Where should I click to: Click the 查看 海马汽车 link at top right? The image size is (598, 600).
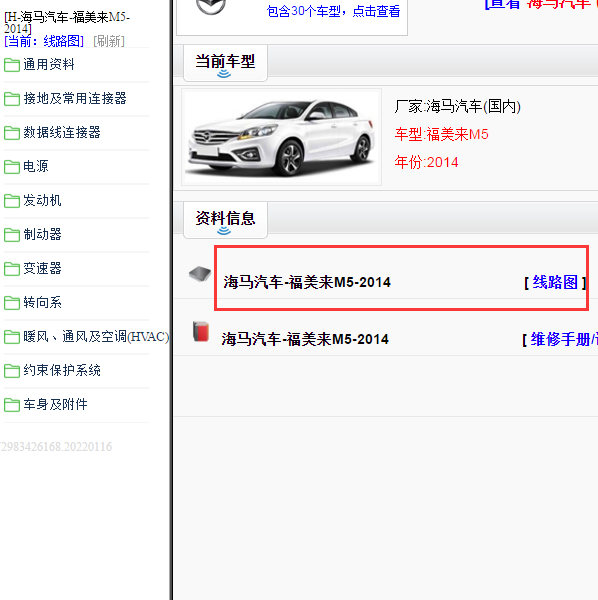pos(541,4)
